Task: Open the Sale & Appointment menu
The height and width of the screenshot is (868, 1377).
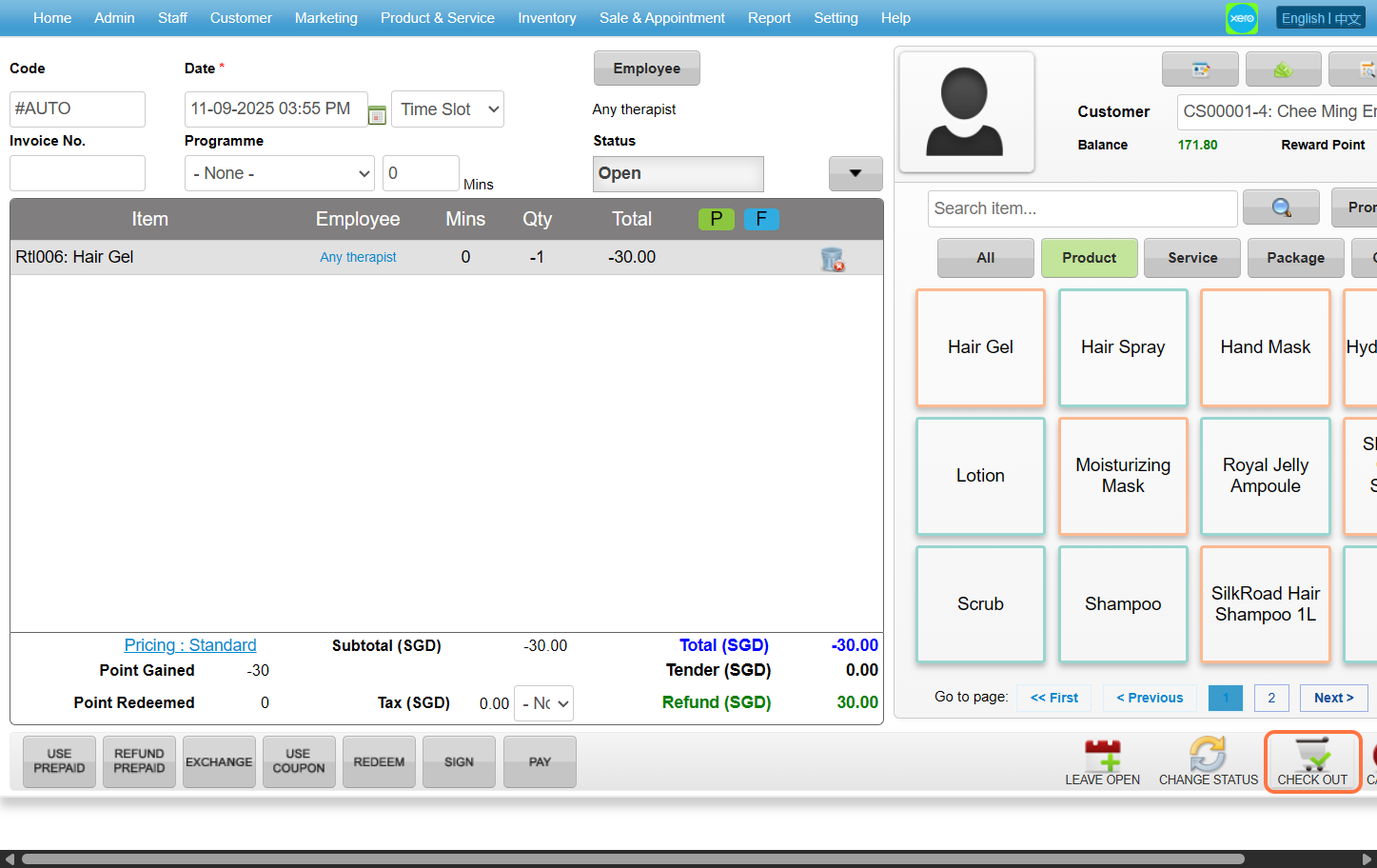Action: (661, 18)
